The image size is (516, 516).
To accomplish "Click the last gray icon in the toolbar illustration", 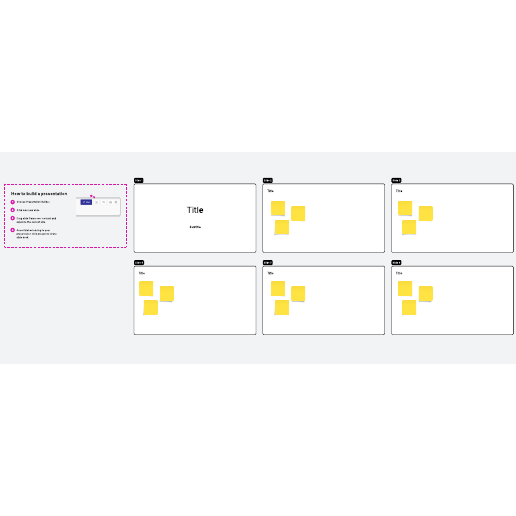I will (x=116, y=202).
